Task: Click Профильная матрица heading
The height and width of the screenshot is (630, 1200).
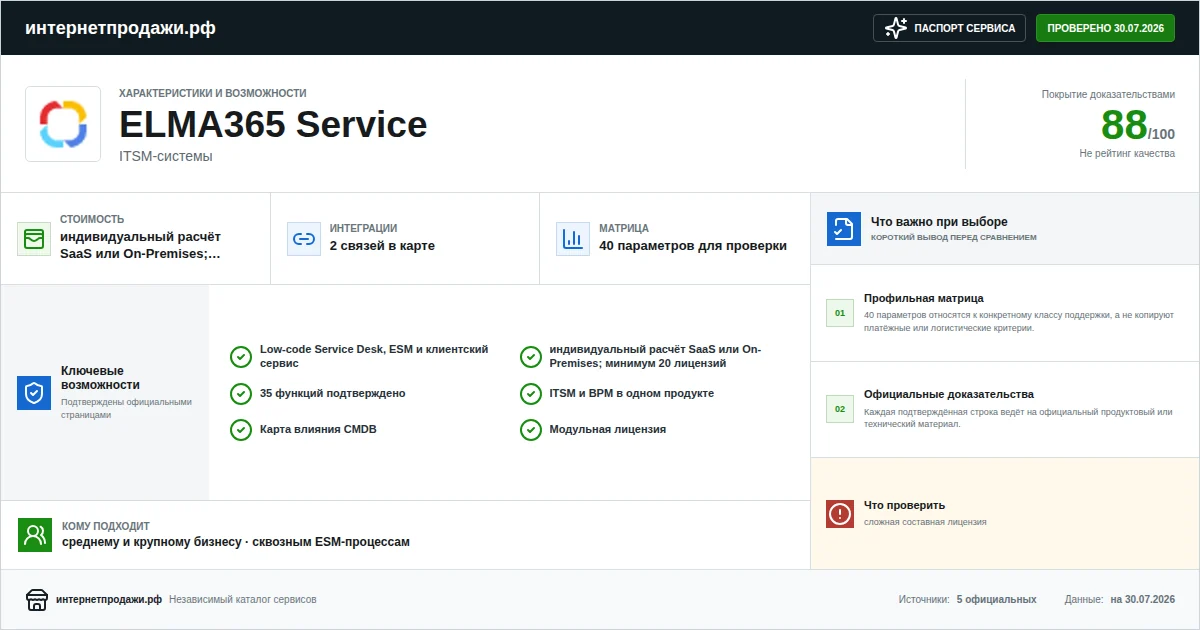Action: click(924, 298)
